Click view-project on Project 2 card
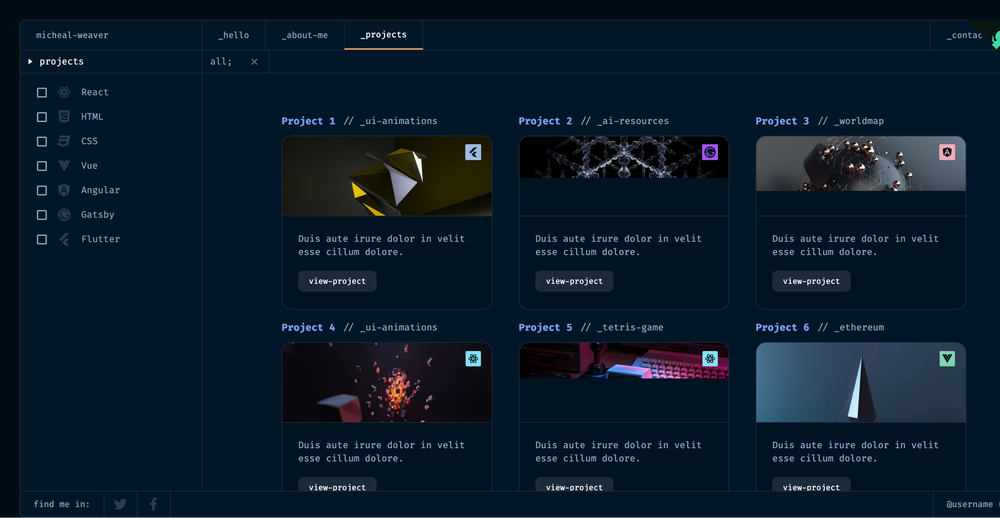The width and height of the screenshot is (1000, 518). pos(574,281)
